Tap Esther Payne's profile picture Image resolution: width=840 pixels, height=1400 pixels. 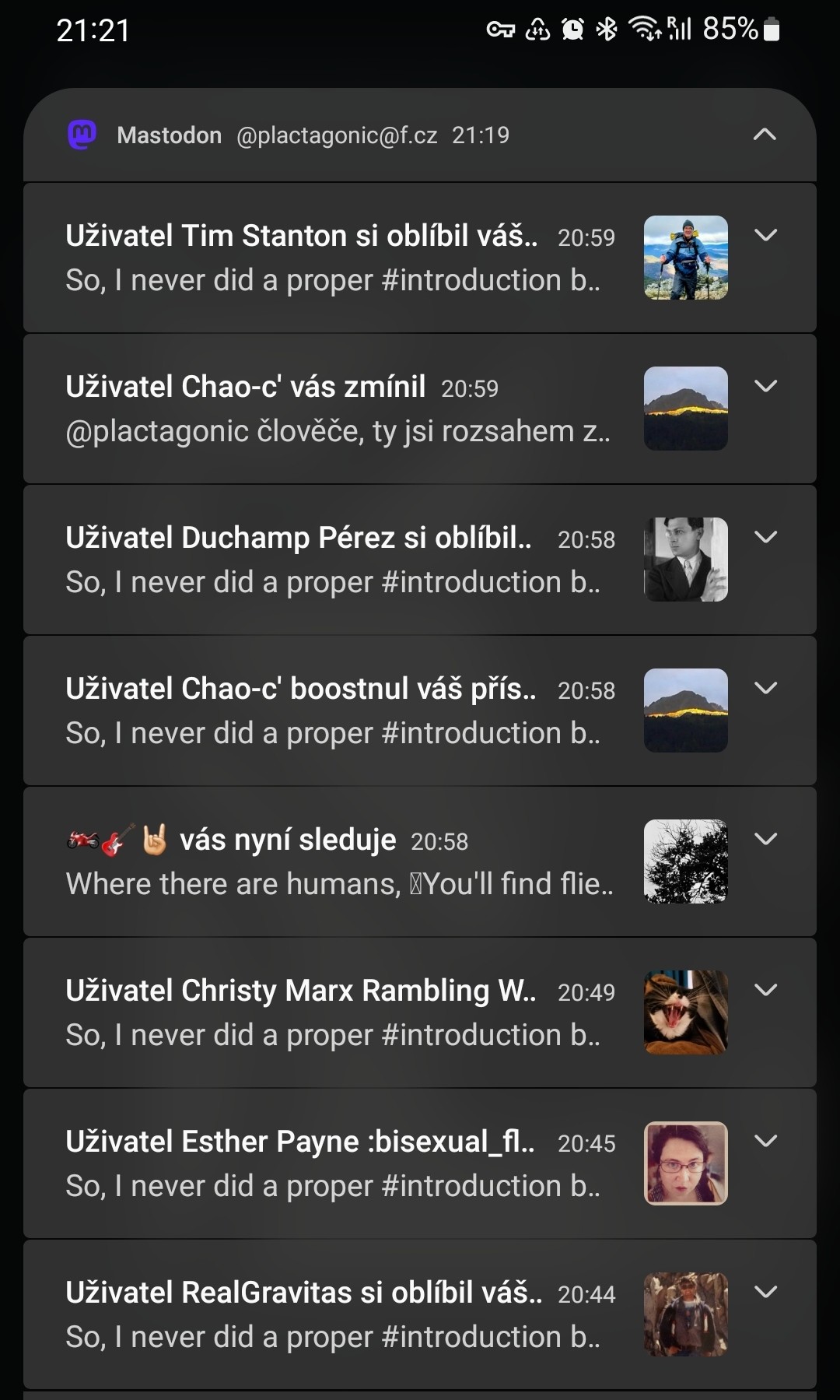(x=685, y=1163)
